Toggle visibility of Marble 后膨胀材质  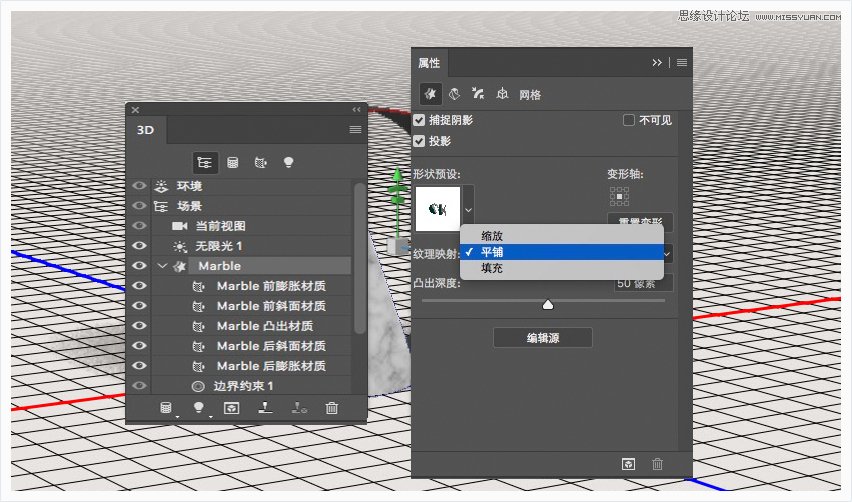[x=139, y=366]
